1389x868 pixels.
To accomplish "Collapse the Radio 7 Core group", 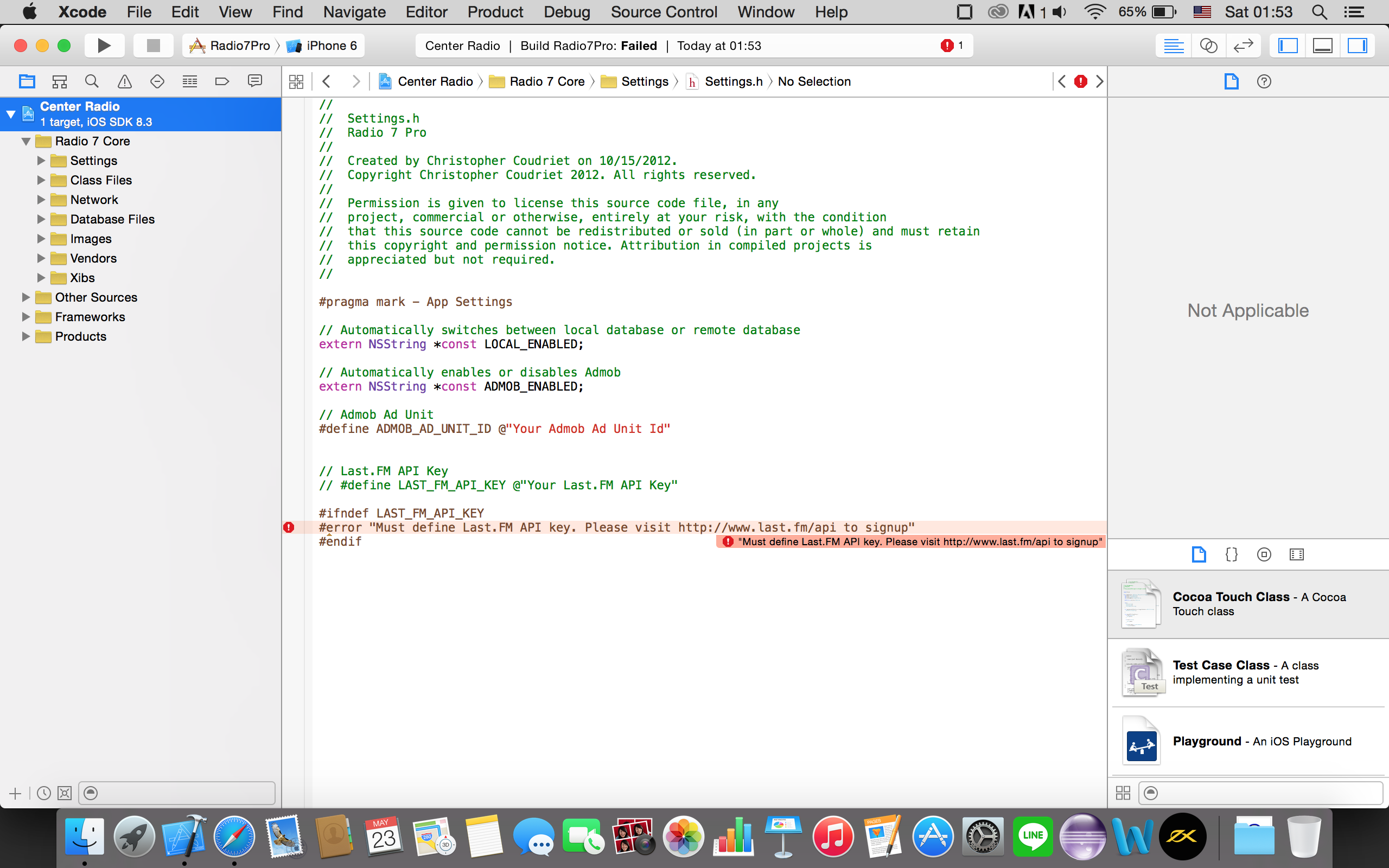I will click(26, 141).
